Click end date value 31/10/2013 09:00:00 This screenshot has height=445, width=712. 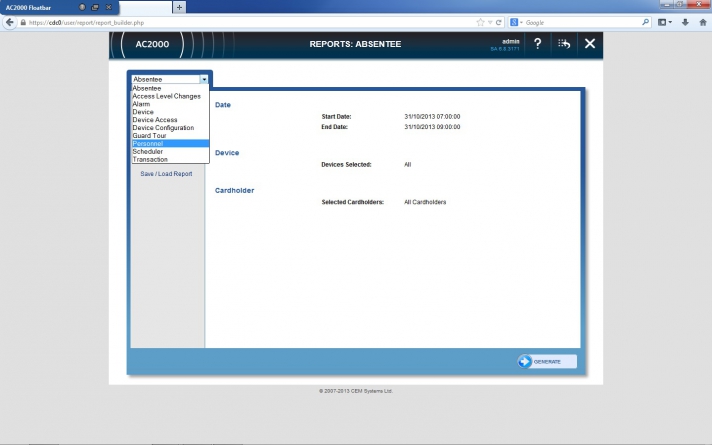[x=432, y=127]
